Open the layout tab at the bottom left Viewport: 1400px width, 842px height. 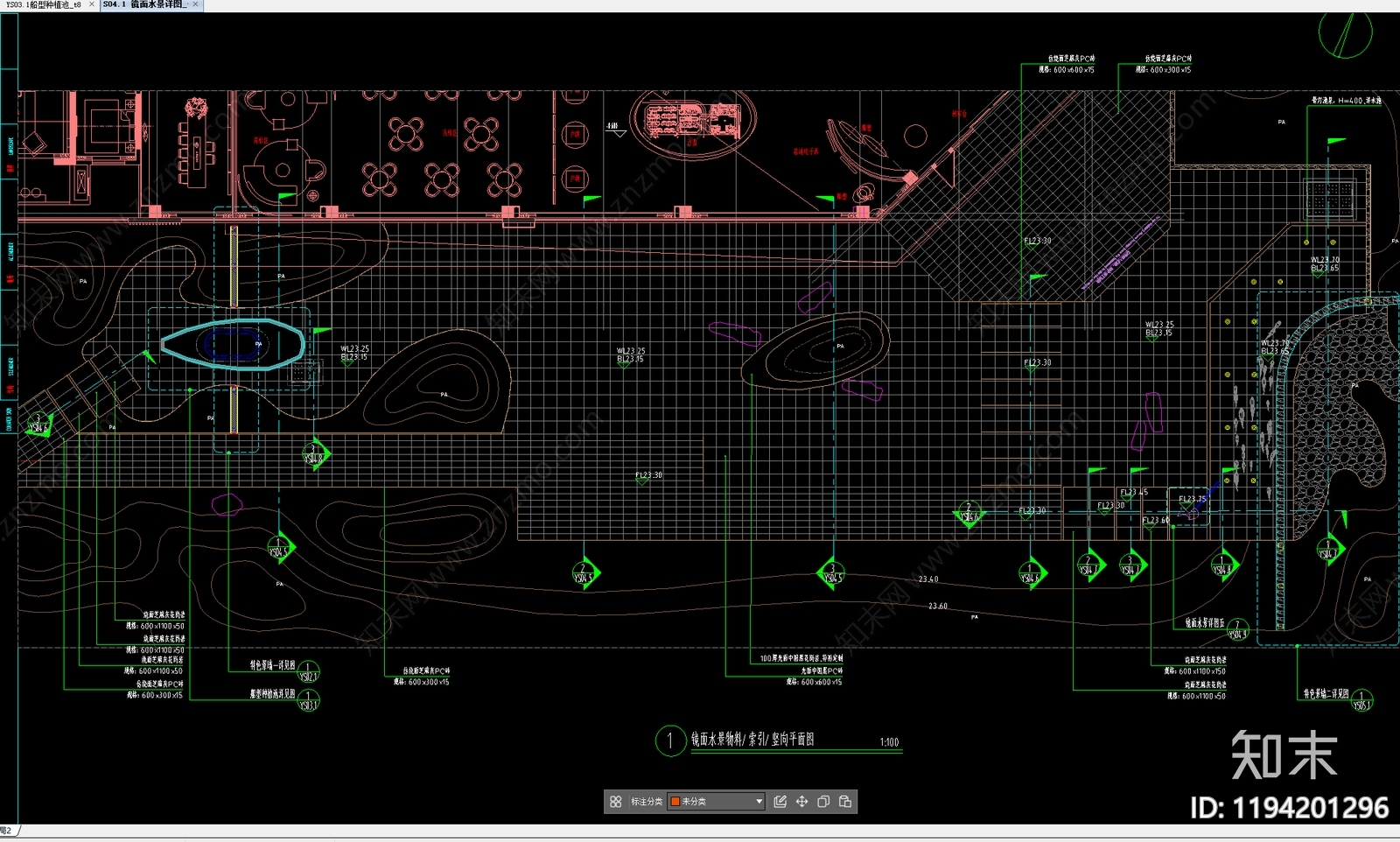8,831
